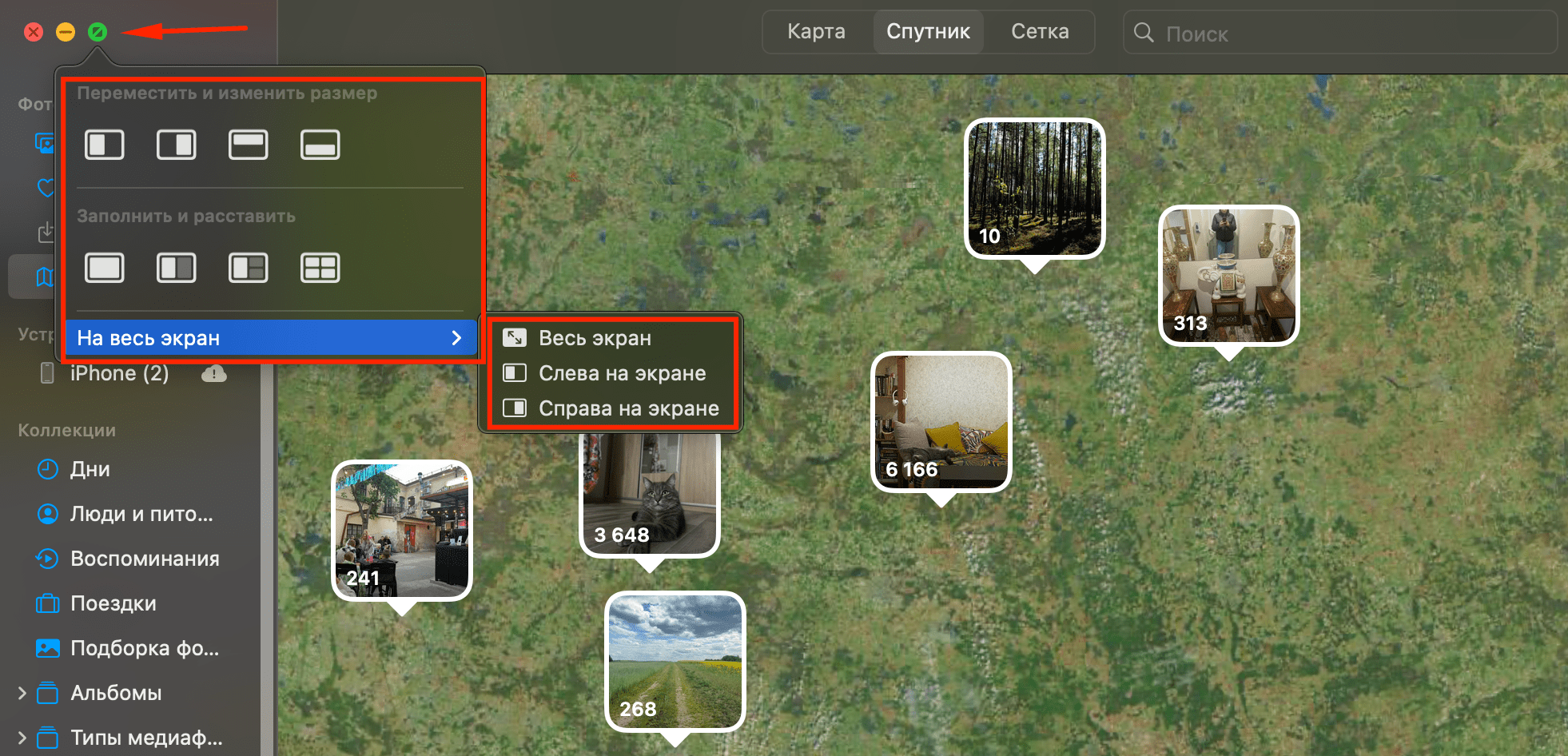
Task: Click the magnifier icon in search
Action: (1144, 33)
